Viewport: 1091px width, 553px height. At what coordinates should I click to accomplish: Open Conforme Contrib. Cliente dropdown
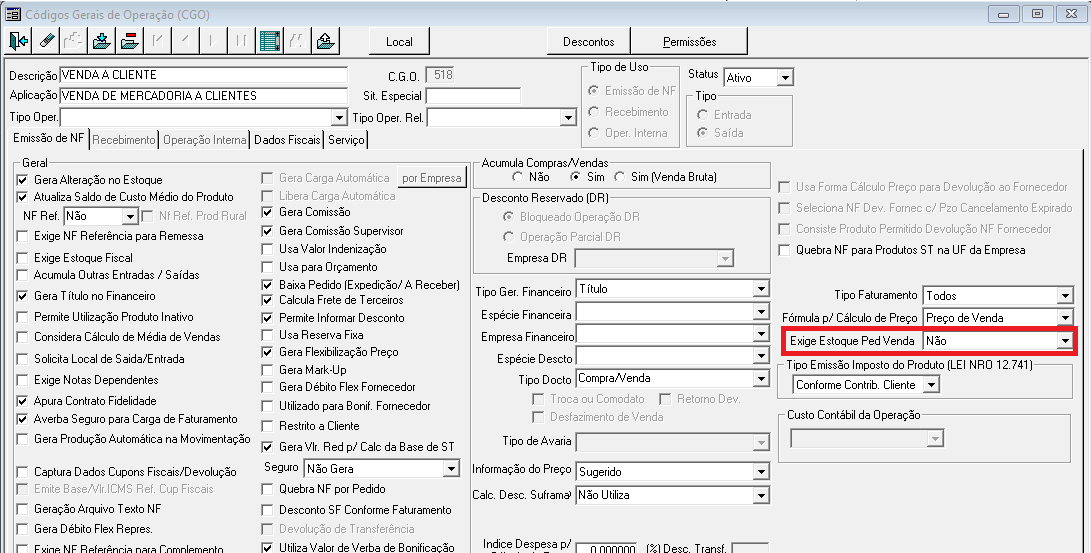coord(932,385)
